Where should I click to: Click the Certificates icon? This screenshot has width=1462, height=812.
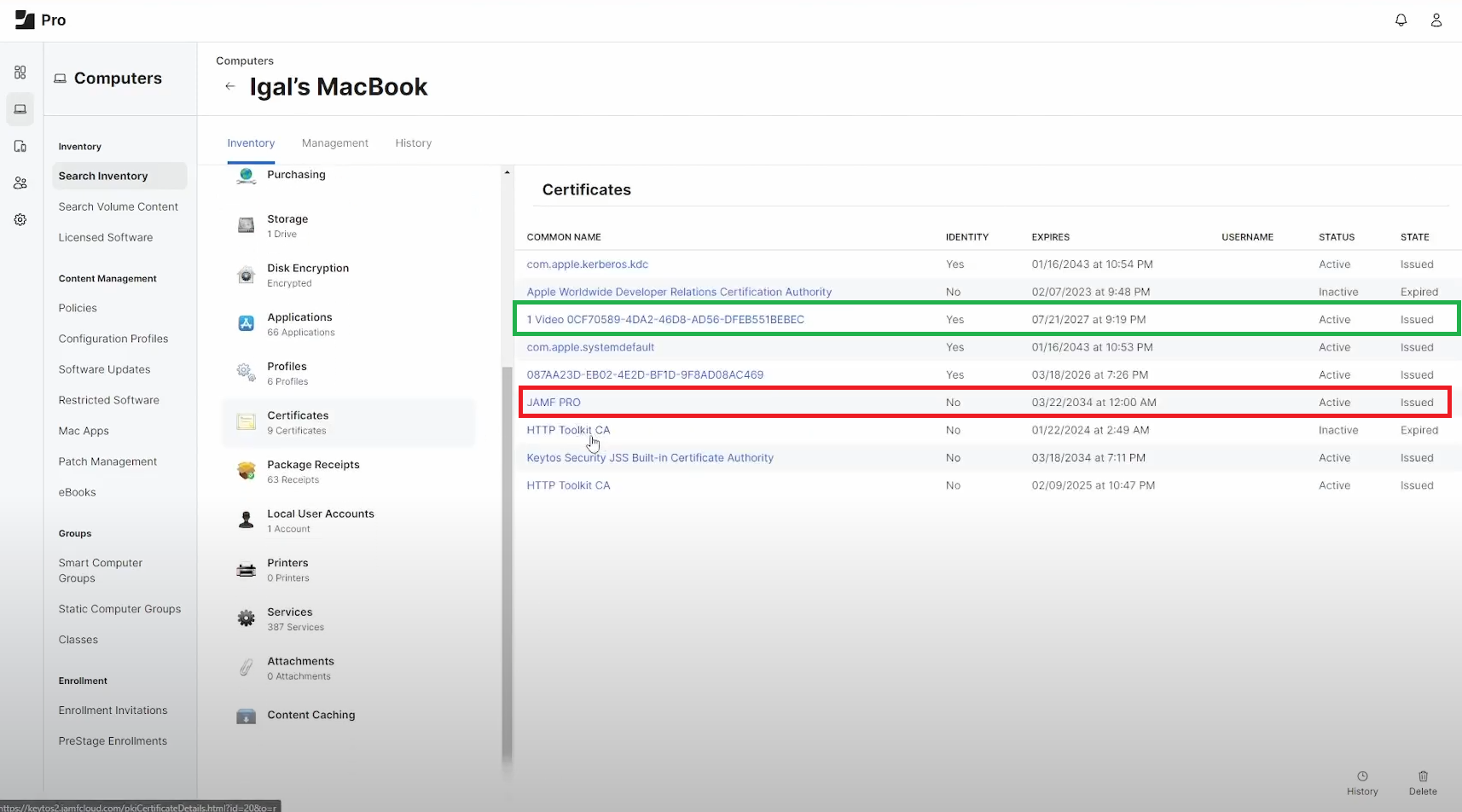coord(247,422)
